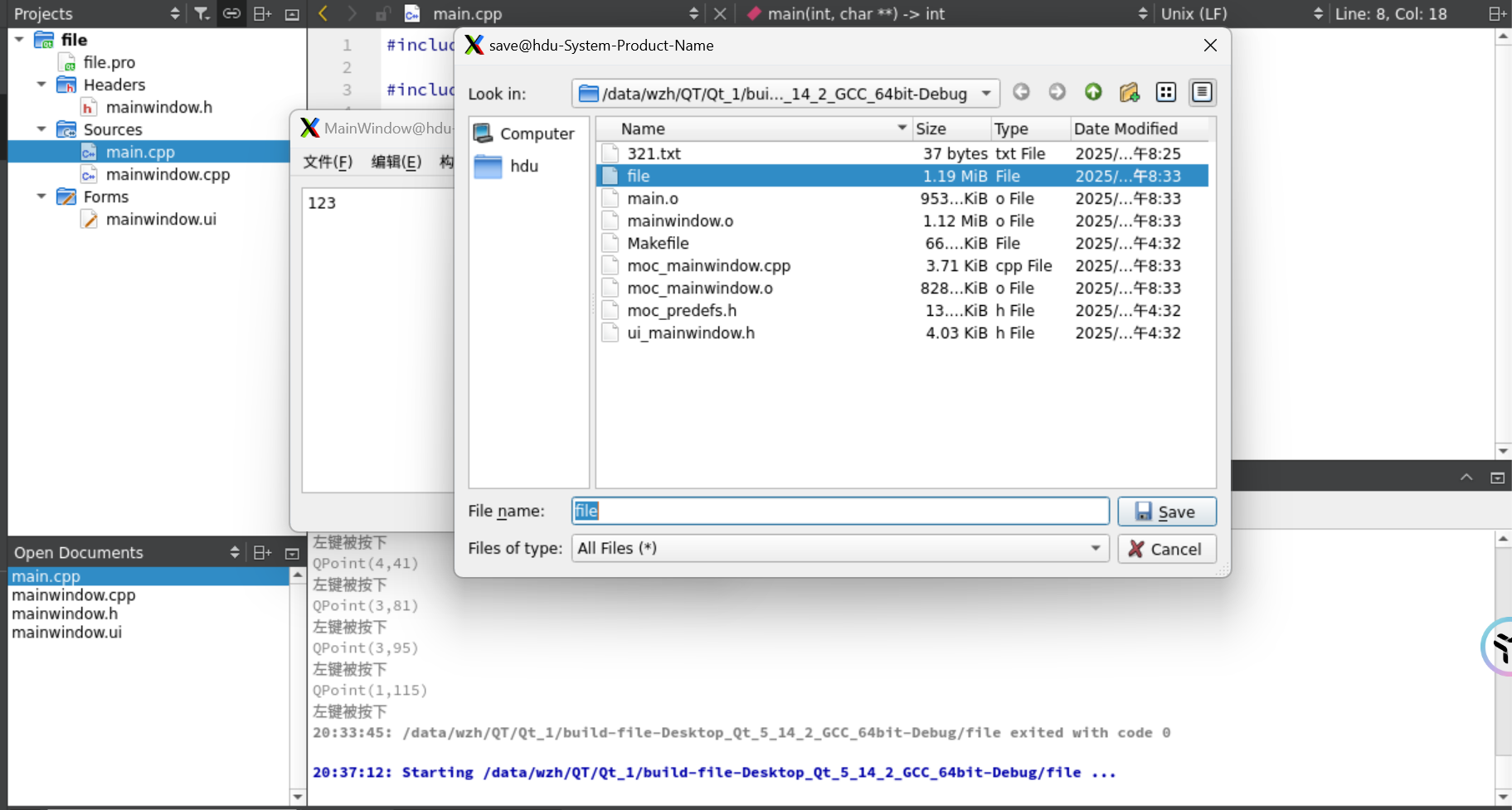Click Line: 8, Col: 18 indicator
The width and height of the screenshot is (1512, 810).
1391,13
